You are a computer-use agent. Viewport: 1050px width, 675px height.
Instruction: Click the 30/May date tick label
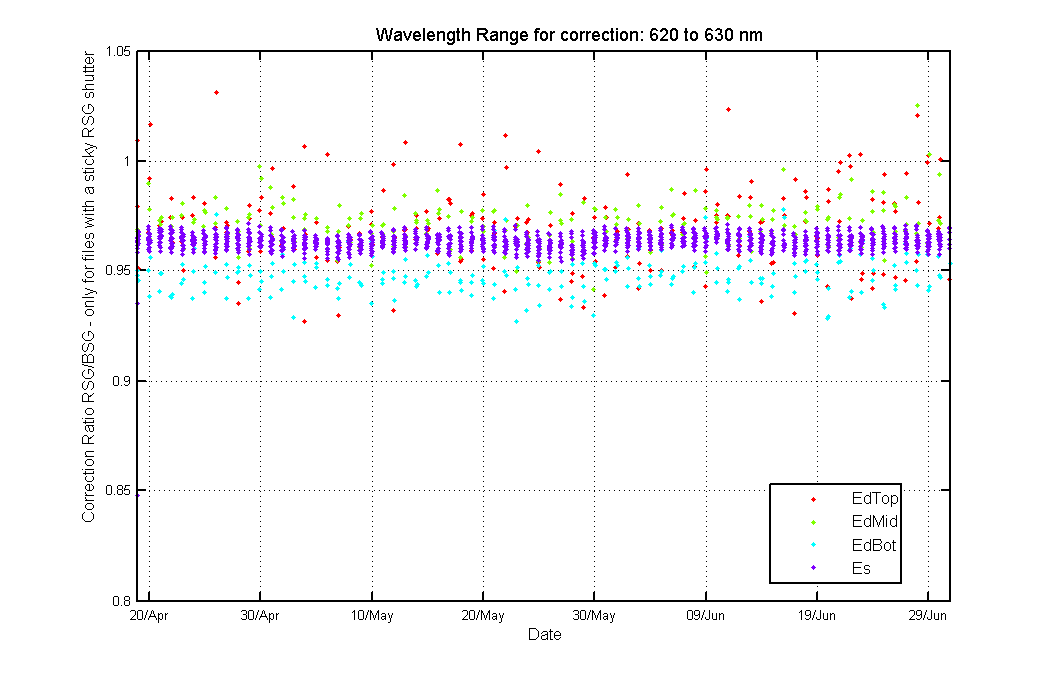[594, 615]
